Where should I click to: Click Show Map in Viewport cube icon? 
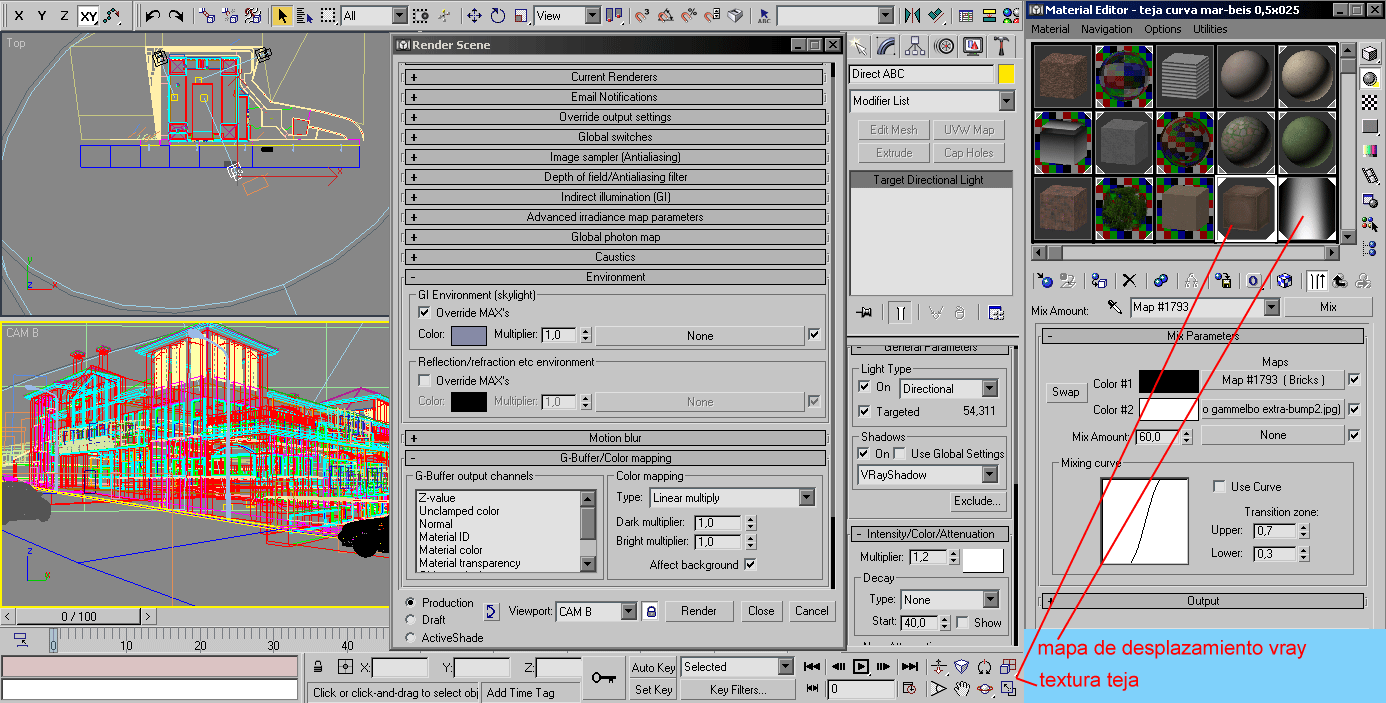click(x=1285, y=281)
